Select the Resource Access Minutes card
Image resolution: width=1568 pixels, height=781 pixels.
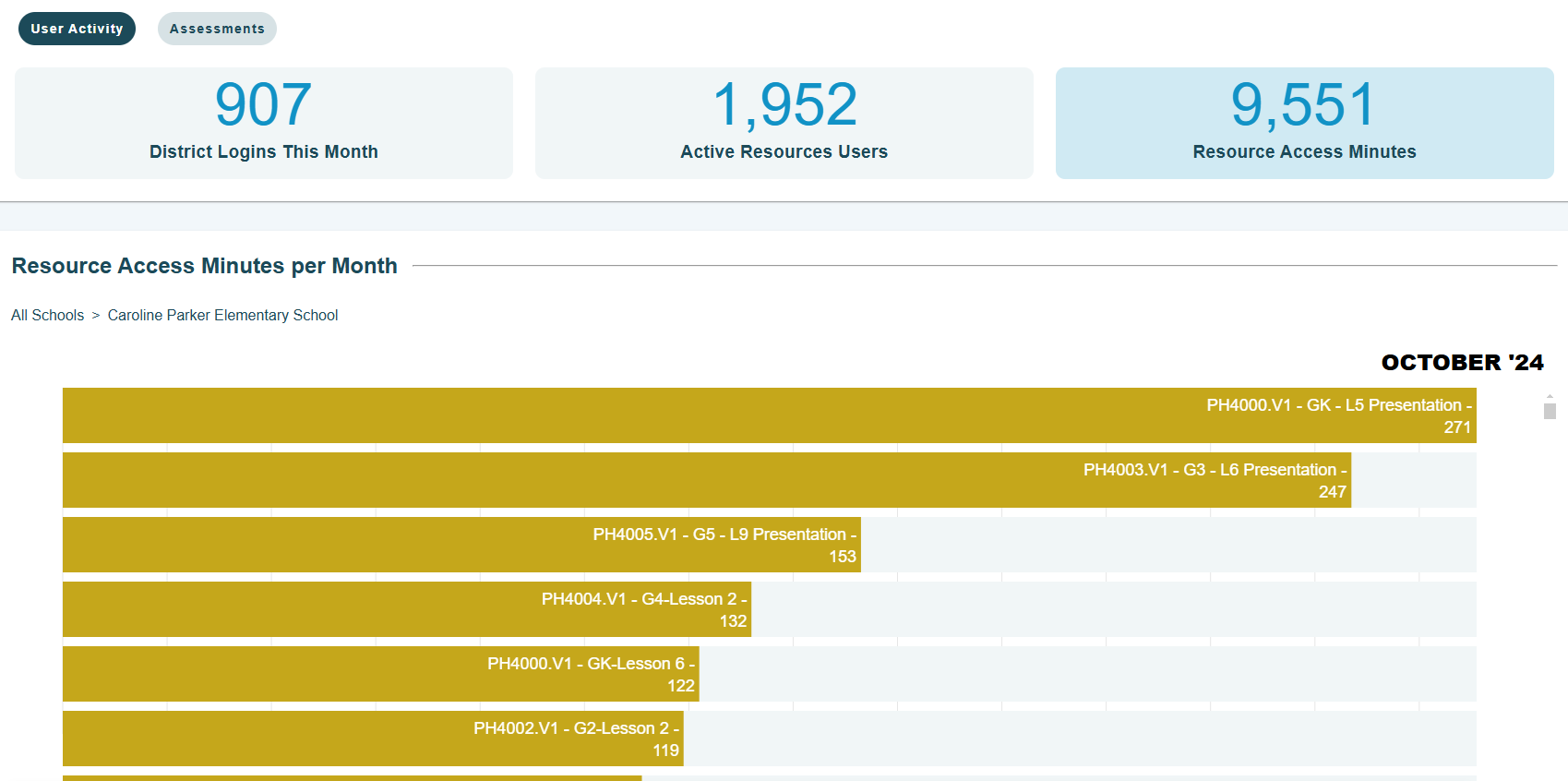(x=1305, y=123)
